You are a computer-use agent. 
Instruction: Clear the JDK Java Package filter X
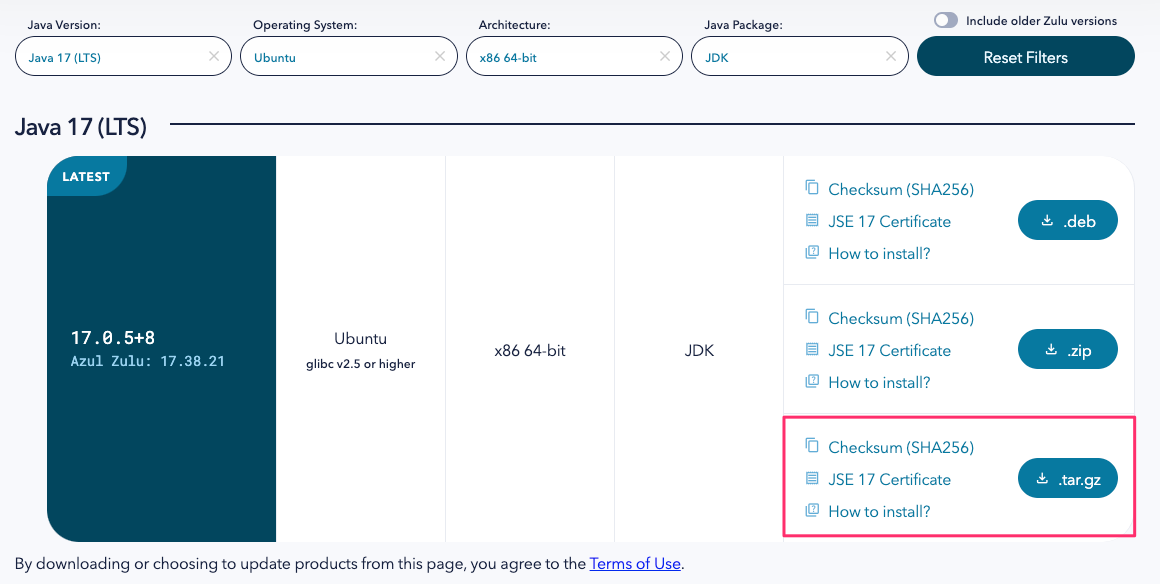[x=891, y=56]
